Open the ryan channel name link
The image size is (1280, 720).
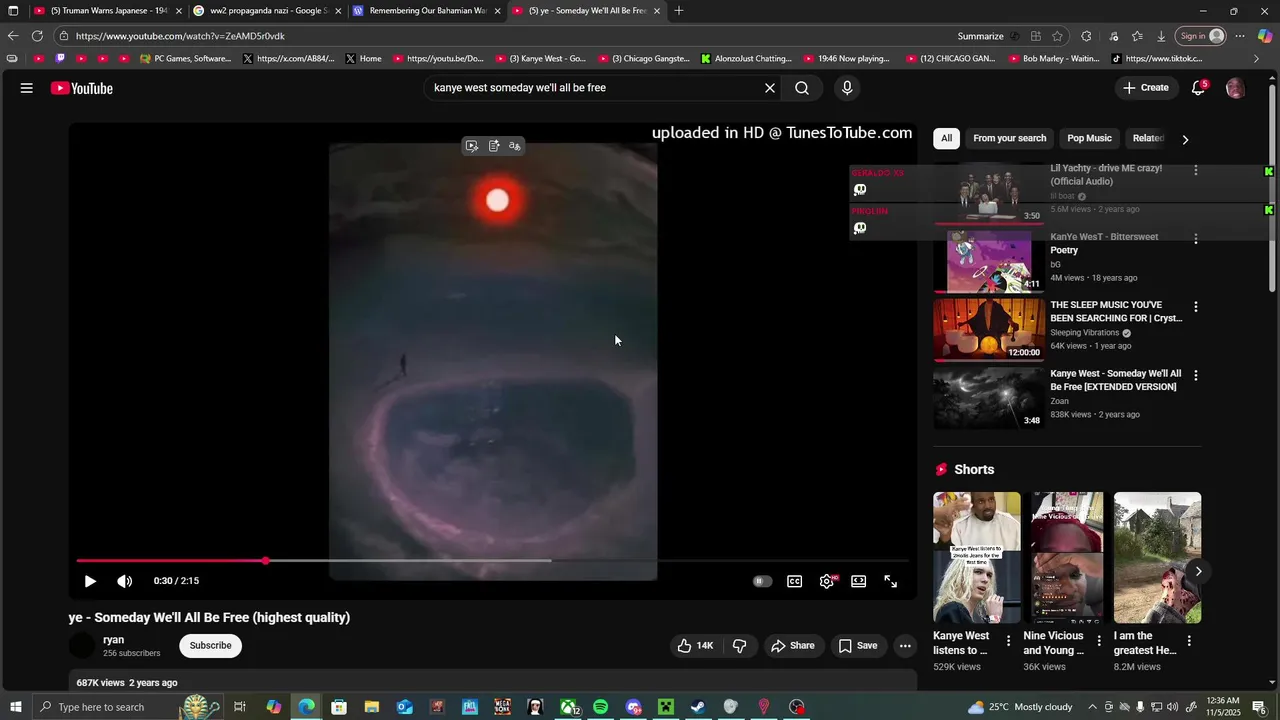point(114,640)
